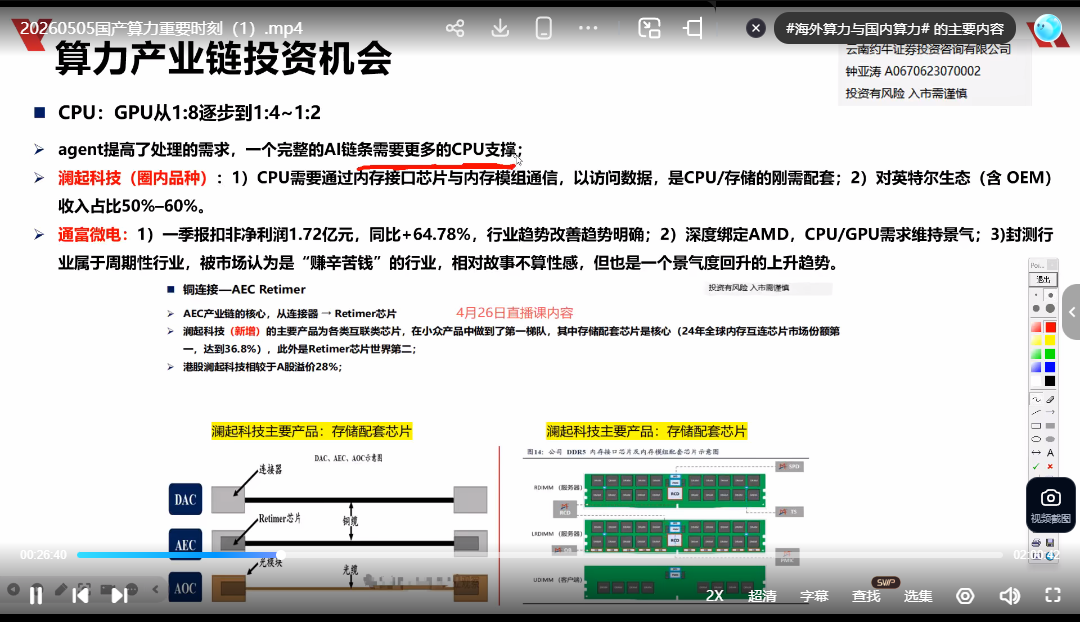Open the 选集 episode list

917,596
